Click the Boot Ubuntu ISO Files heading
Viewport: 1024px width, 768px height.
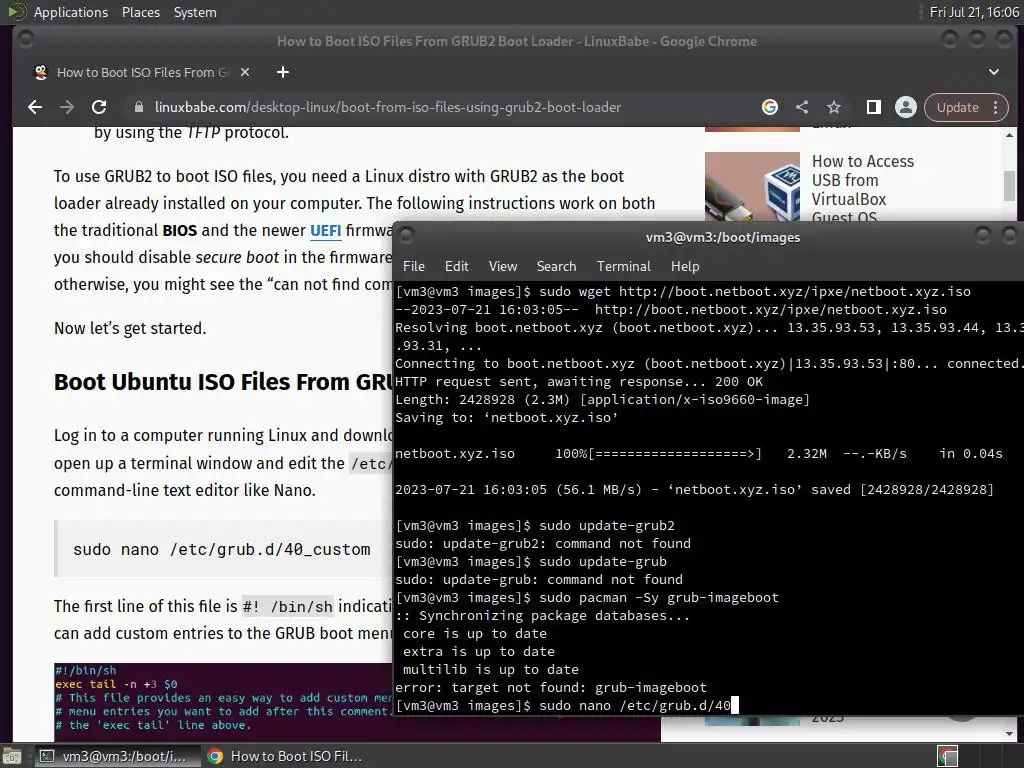pos(223,382)
